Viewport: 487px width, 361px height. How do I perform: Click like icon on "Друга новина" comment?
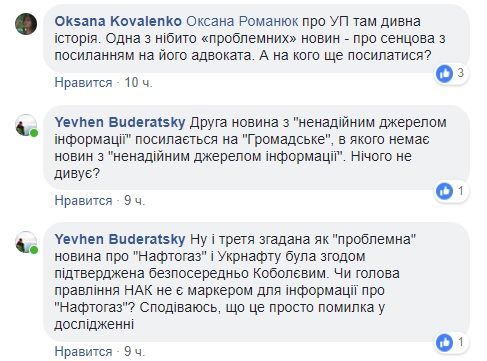click(x=444, y=191)
